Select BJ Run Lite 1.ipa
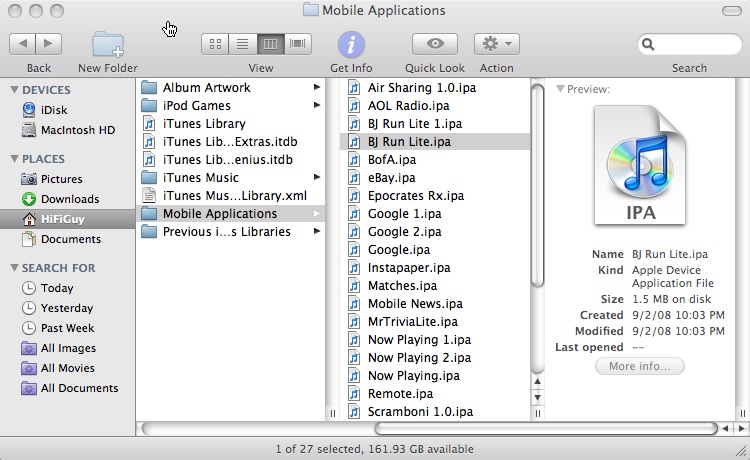The height and width of the screenshot is (460, 750). click(x=435, y=123)
